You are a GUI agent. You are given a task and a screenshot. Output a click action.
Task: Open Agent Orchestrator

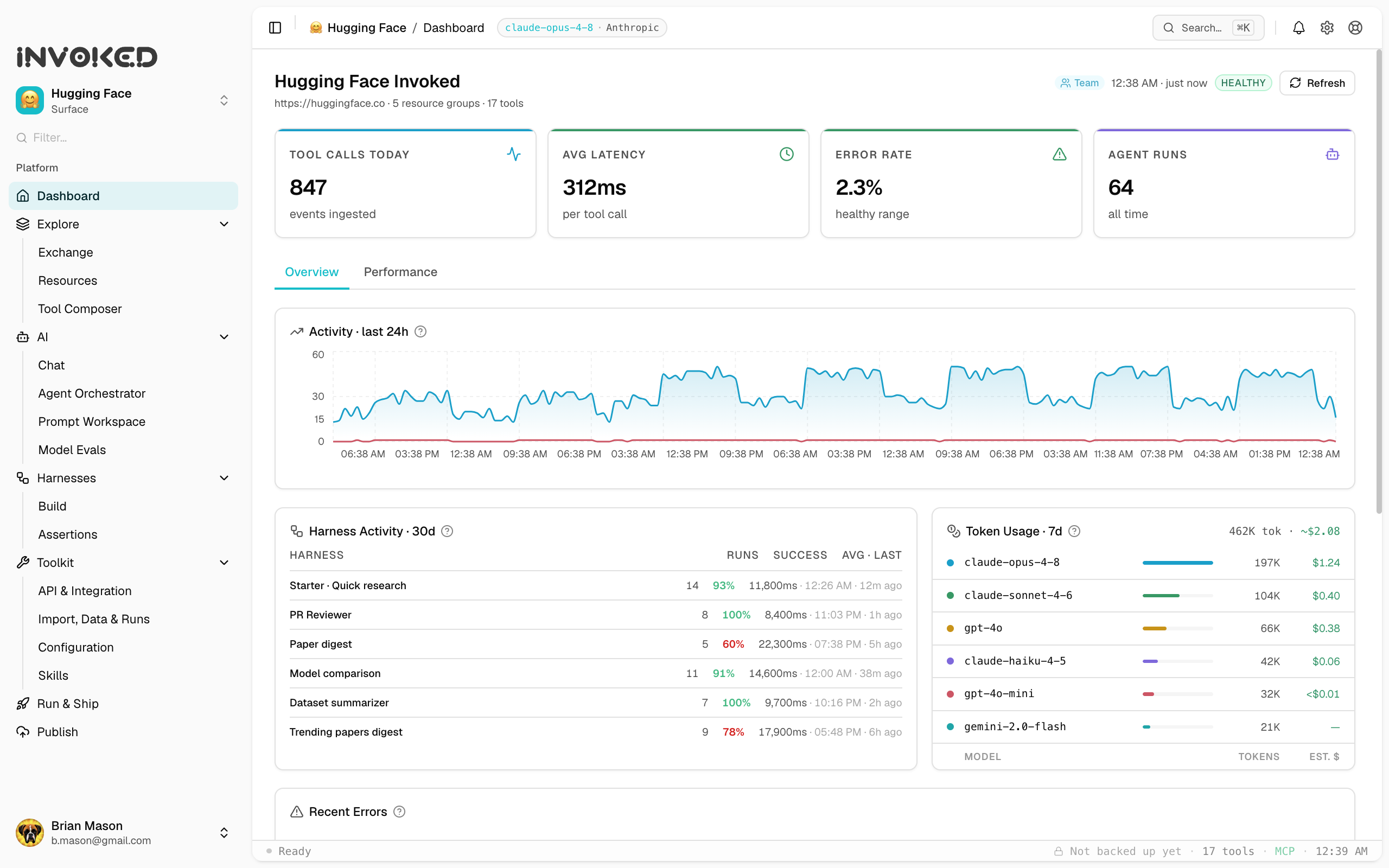pyautogui.click(x=92, y=393)
